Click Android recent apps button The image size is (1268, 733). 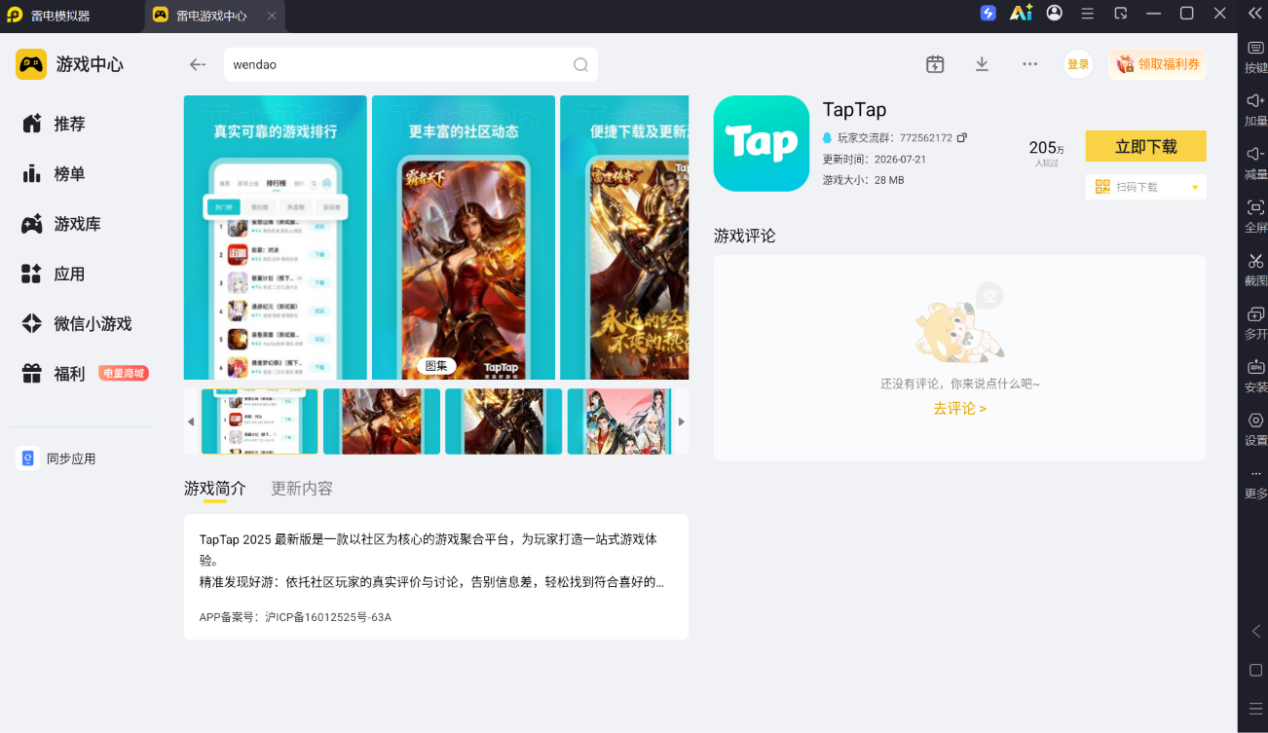pyautogui.click(x=1256, y=708)
